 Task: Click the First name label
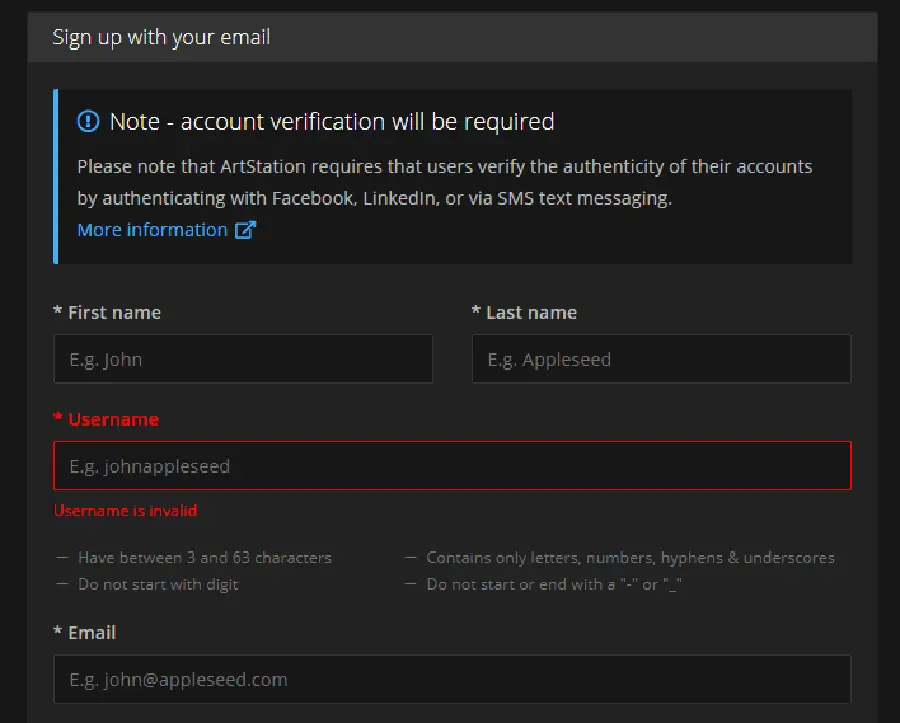pyautogui.click(x=114, y=313)
